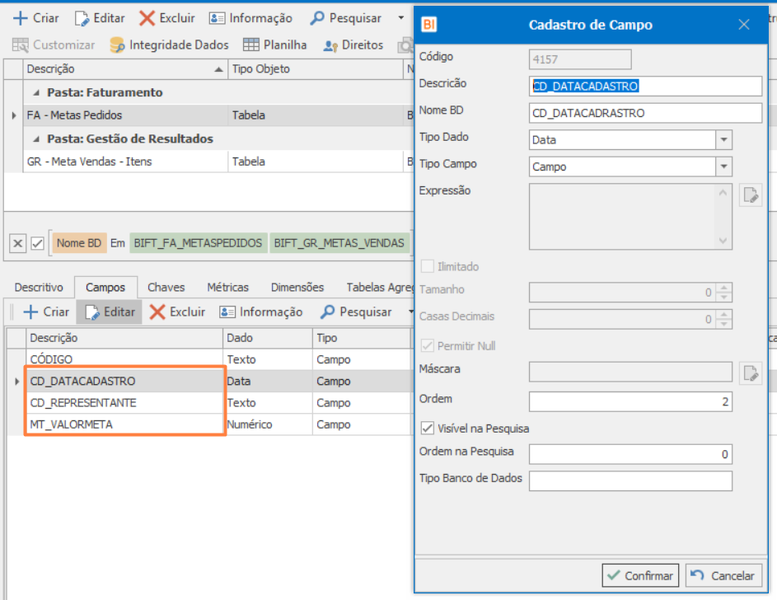The height and width of the screenshot is (600, 777).
Task: Click the top Excluir red X icon
Action: [x=147, y=18]
